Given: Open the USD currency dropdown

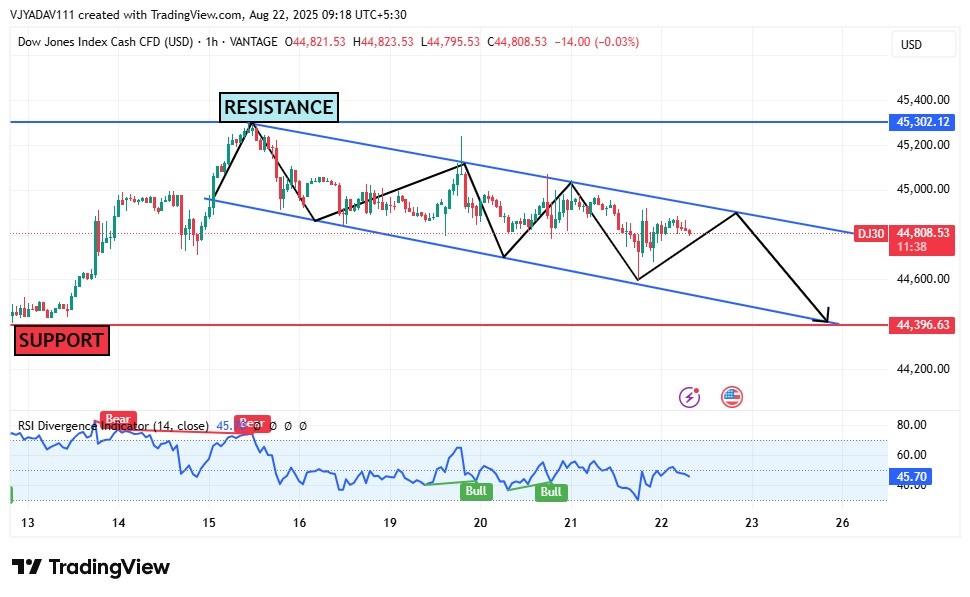Looking at the screenshot, I should tap(911, 44).
